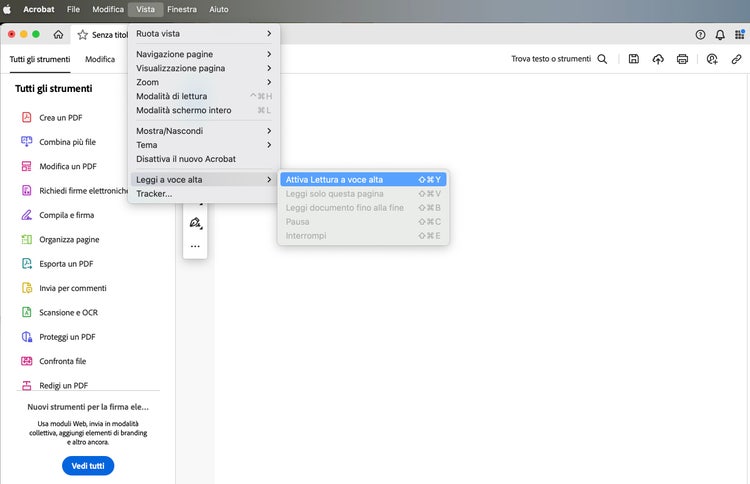Close the Vista menu in menu bar
The width and height of the screenshot is (750, 484).
(145, 9)
